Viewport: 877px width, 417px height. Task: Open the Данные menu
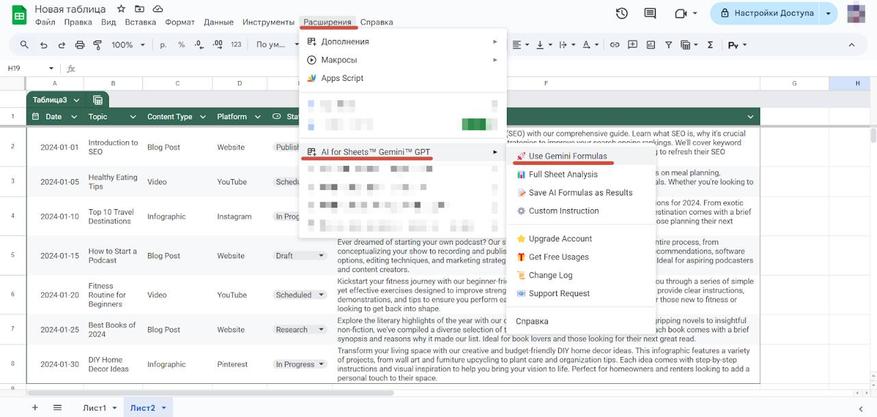[219, 22]
